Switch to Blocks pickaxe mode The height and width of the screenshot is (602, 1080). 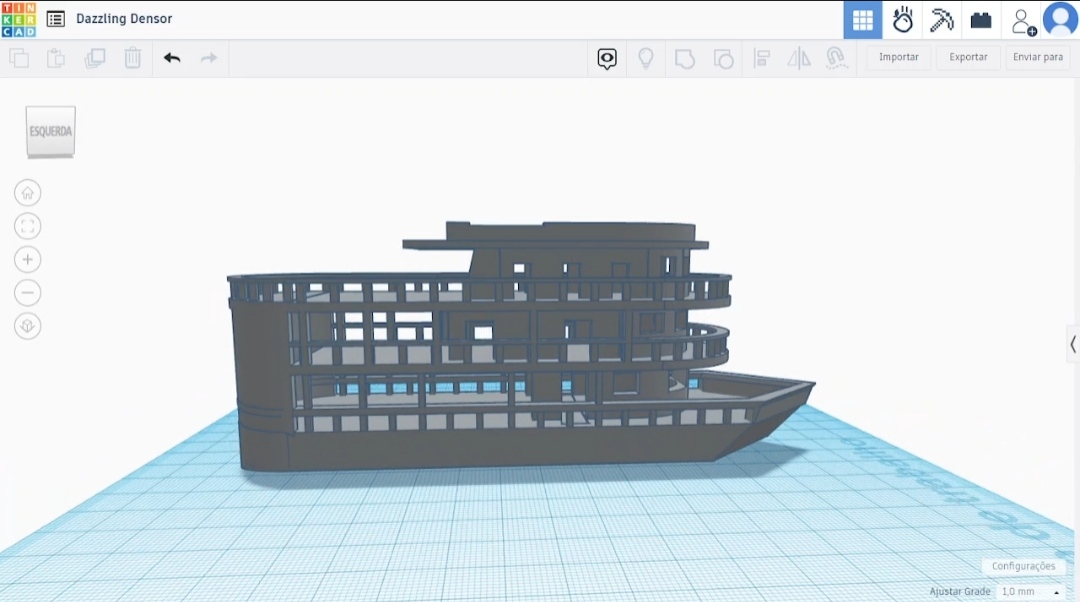point(942,20)
